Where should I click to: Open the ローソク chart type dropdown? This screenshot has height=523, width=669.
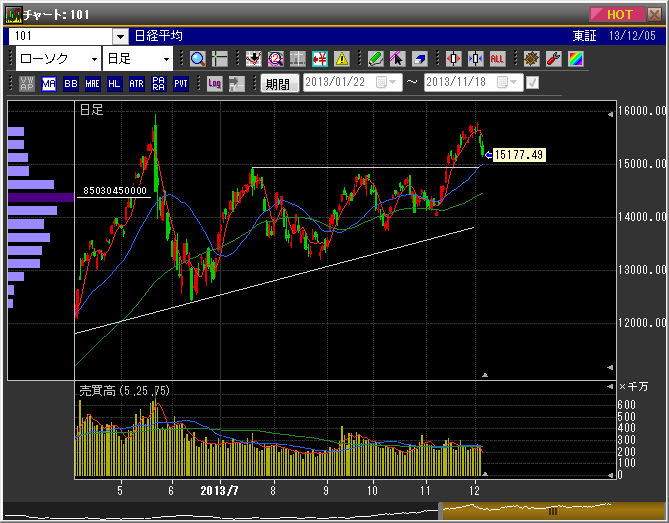94,58
